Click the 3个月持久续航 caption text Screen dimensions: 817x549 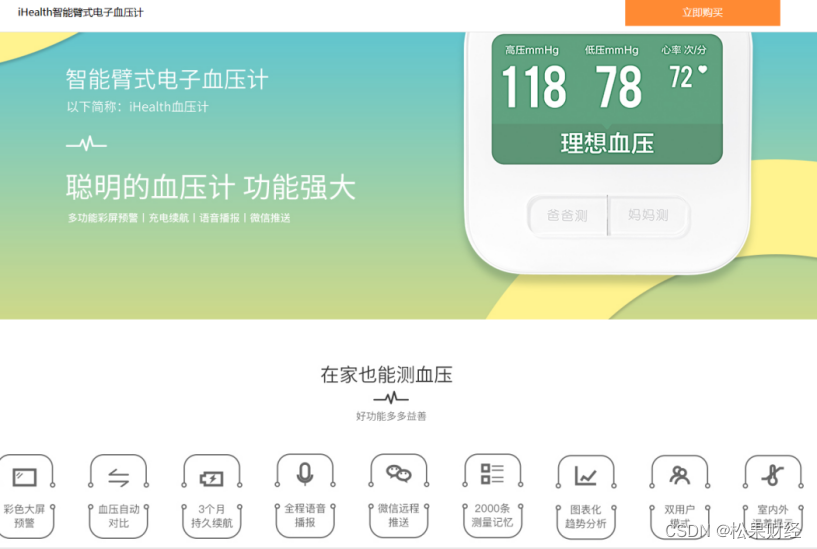tap(212, 516)
